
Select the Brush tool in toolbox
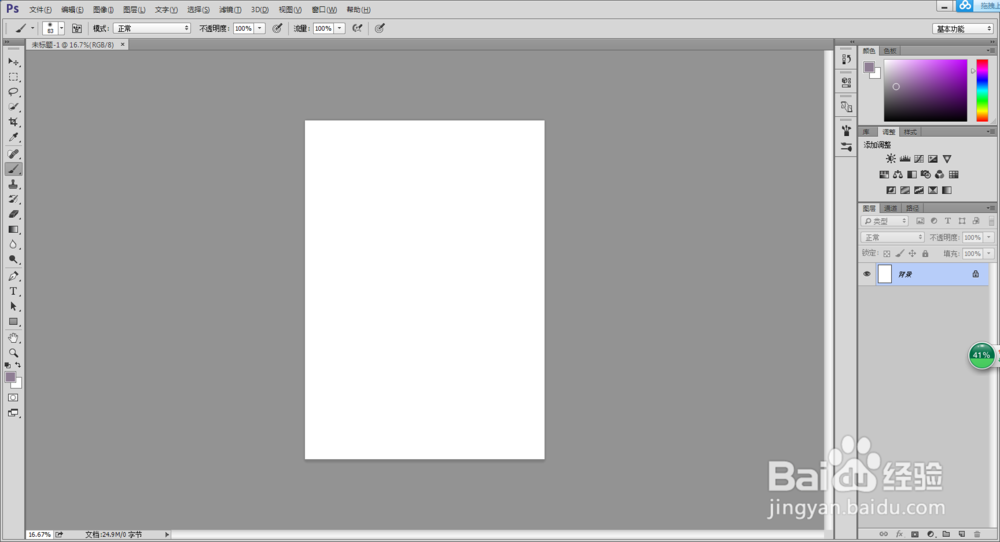click(x=13, y=169)
